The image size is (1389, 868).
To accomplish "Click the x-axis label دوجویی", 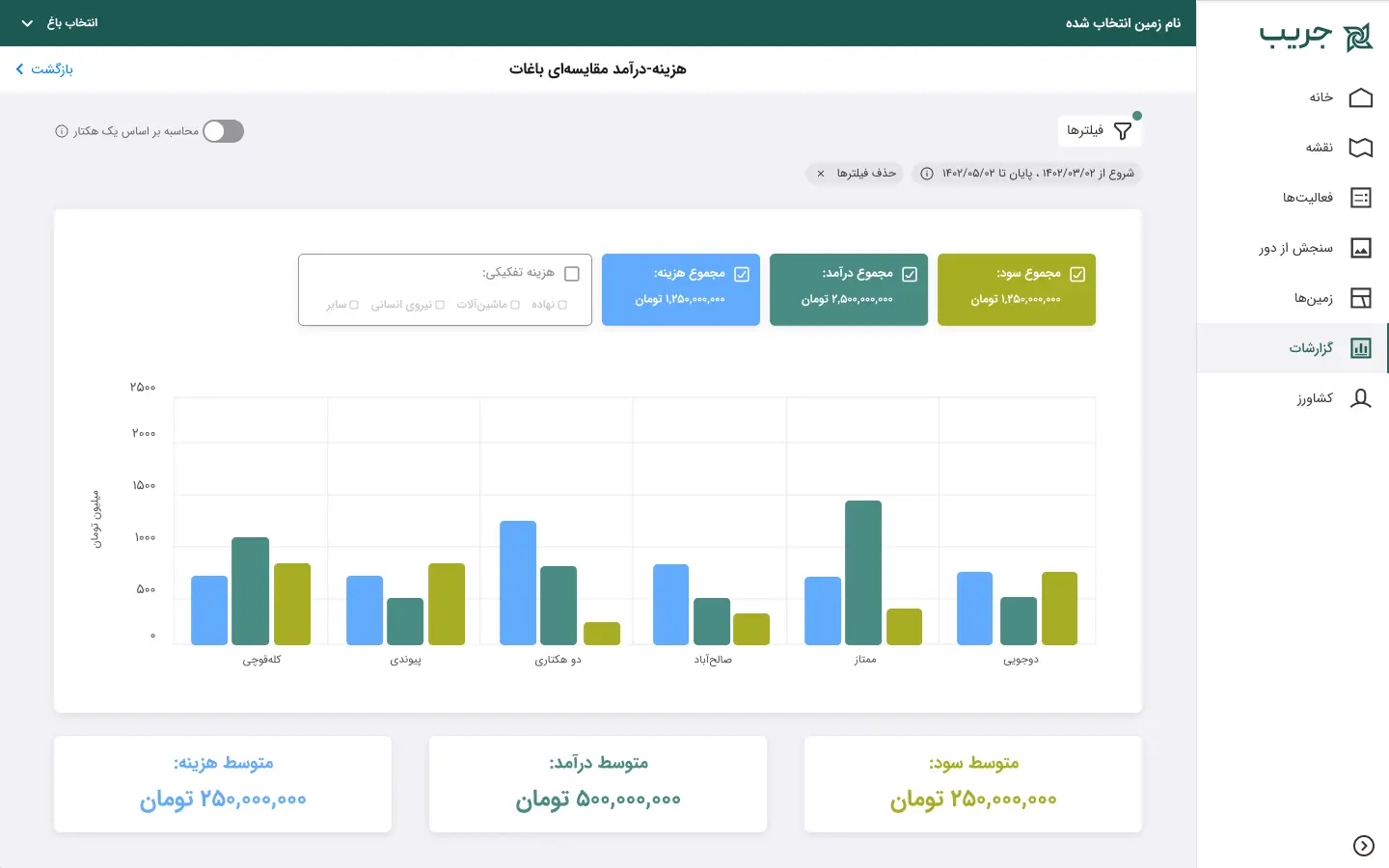I will [x=1021, y=660].
